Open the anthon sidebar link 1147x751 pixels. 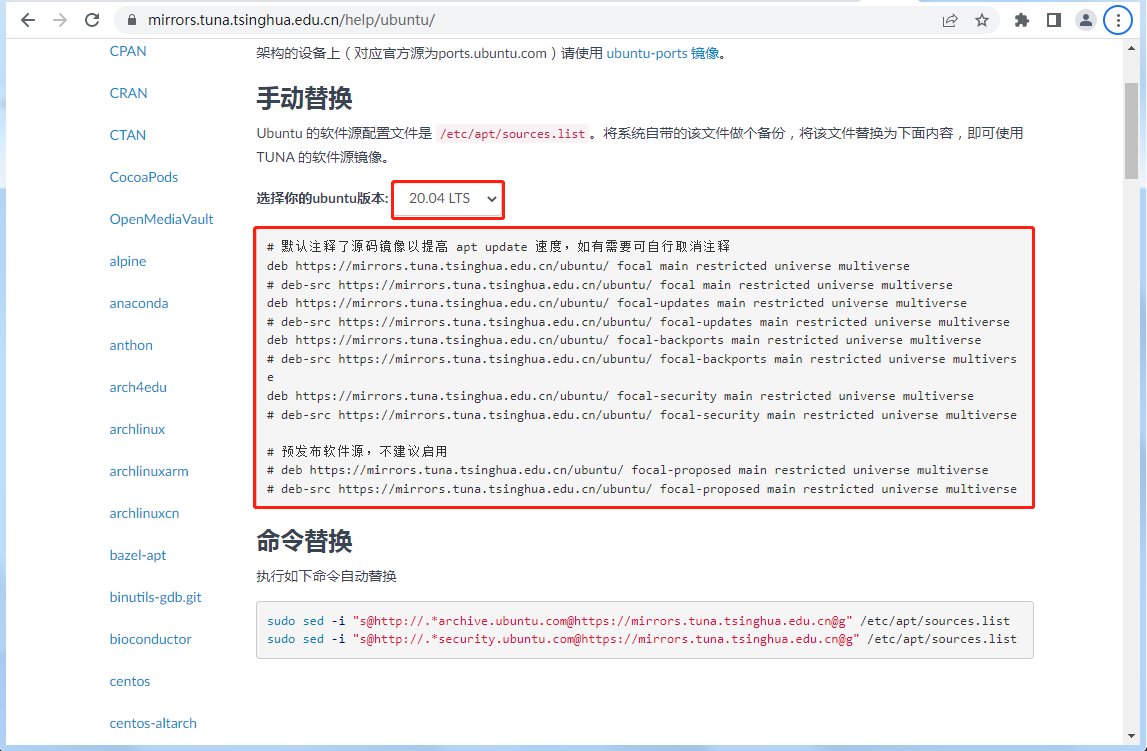click(x=131, y=345)
